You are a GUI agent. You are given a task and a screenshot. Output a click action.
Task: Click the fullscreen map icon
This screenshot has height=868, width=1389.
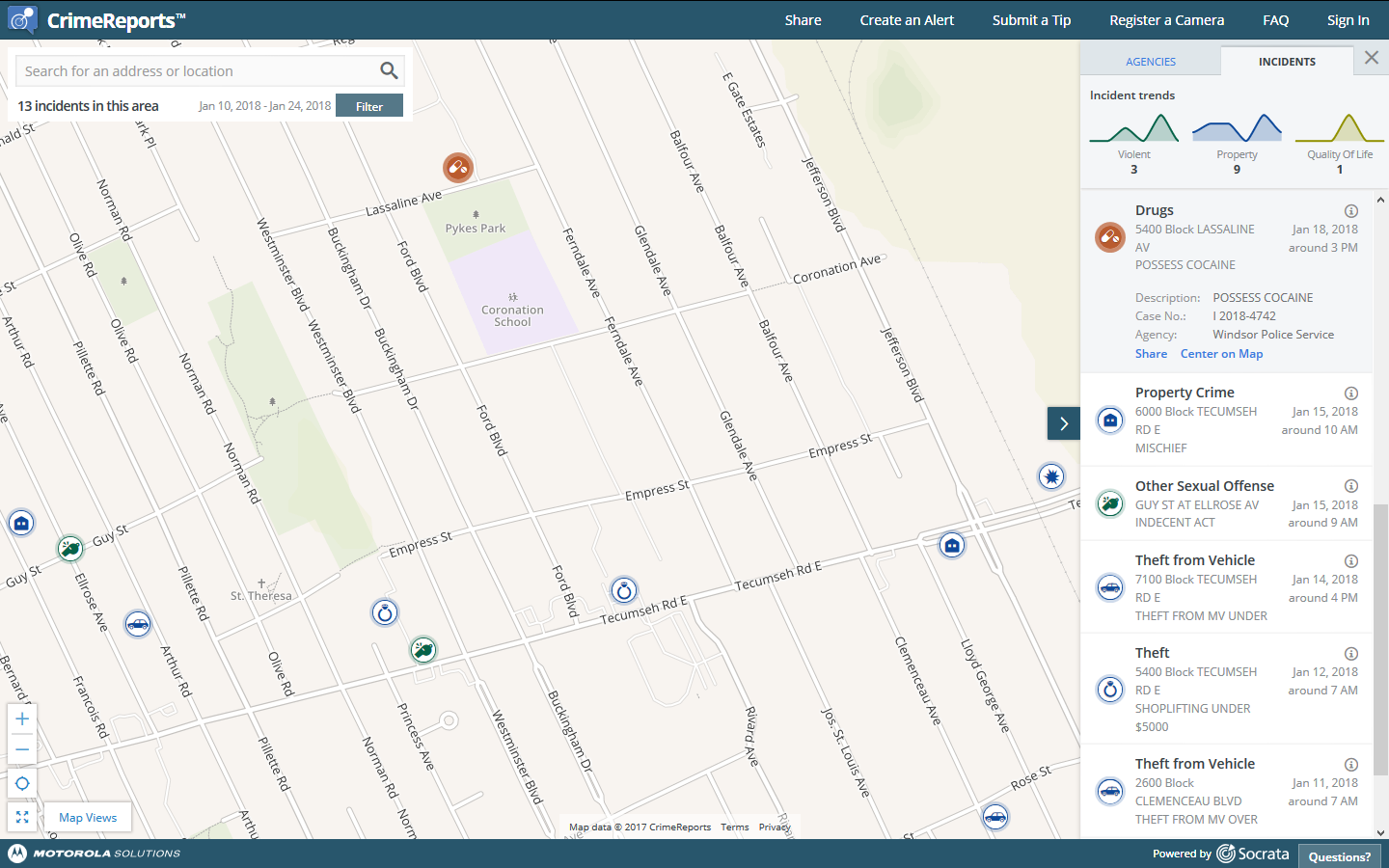coord(22,817)
